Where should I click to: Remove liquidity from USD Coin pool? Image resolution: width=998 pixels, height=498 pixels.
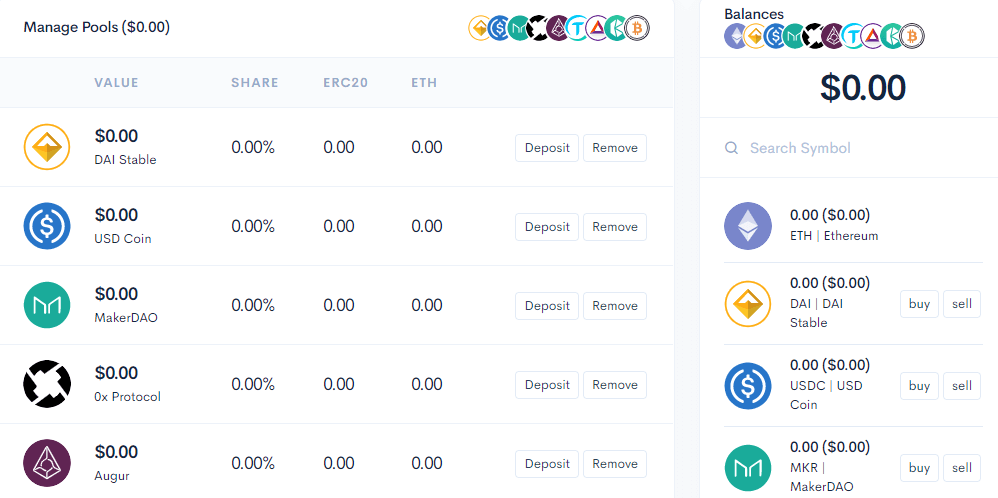[x=614, y=227]
